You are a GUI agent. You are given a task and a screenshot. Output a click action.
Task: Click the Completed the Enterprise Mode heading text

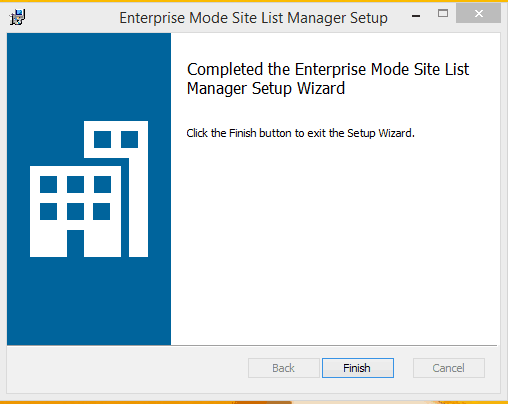(328, 79)
